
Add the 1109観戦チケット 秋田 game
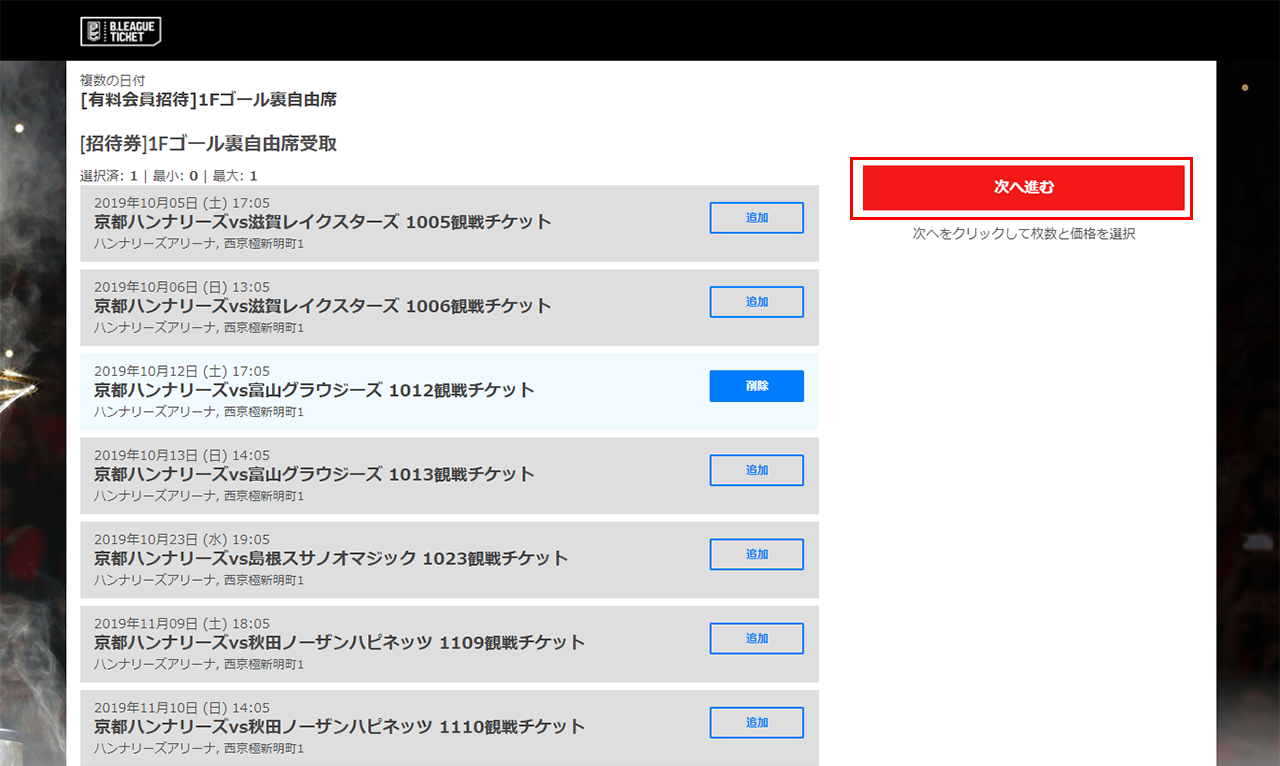coord(757,638)
